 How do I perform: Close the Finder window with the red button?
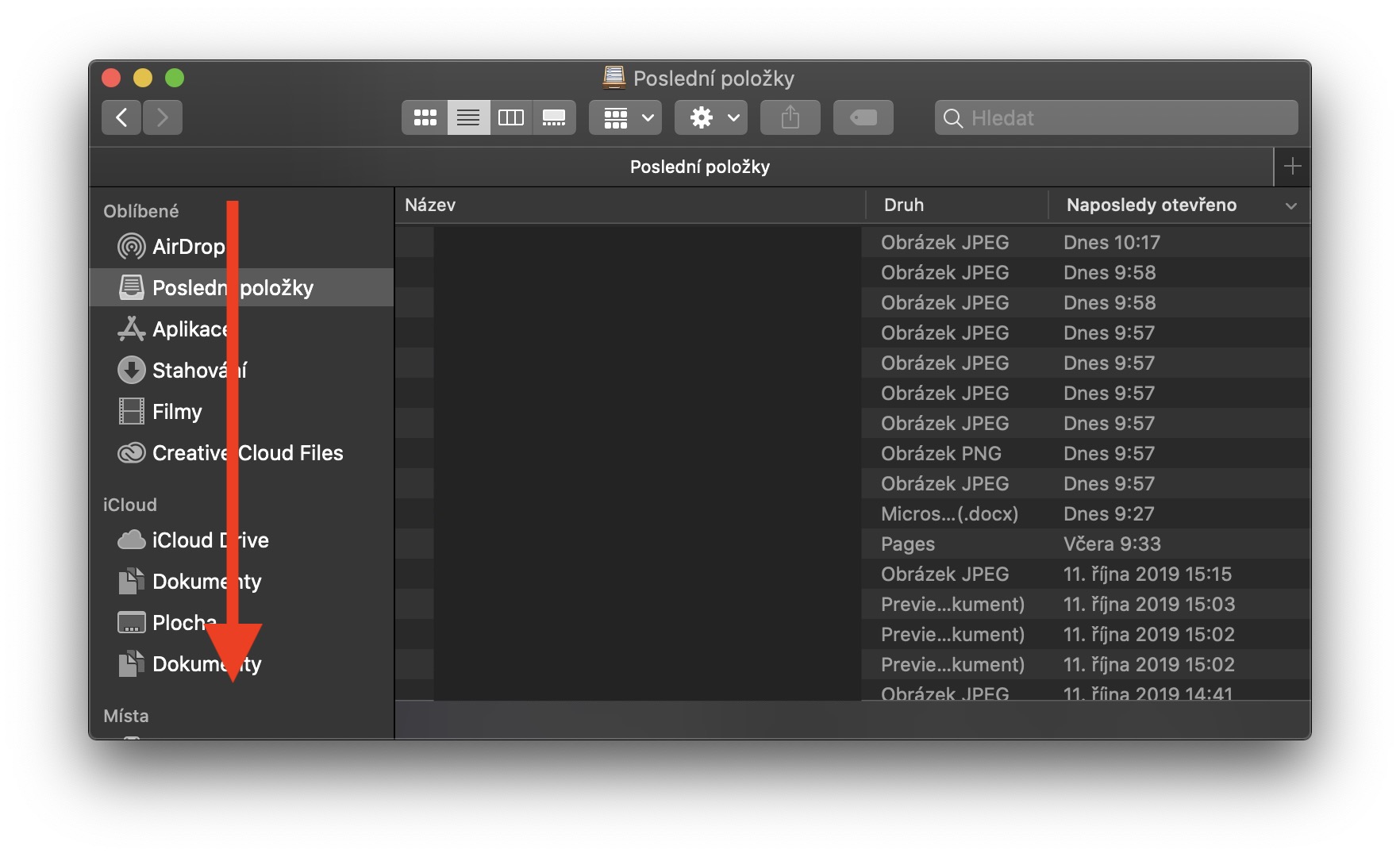tap(111, 78)
